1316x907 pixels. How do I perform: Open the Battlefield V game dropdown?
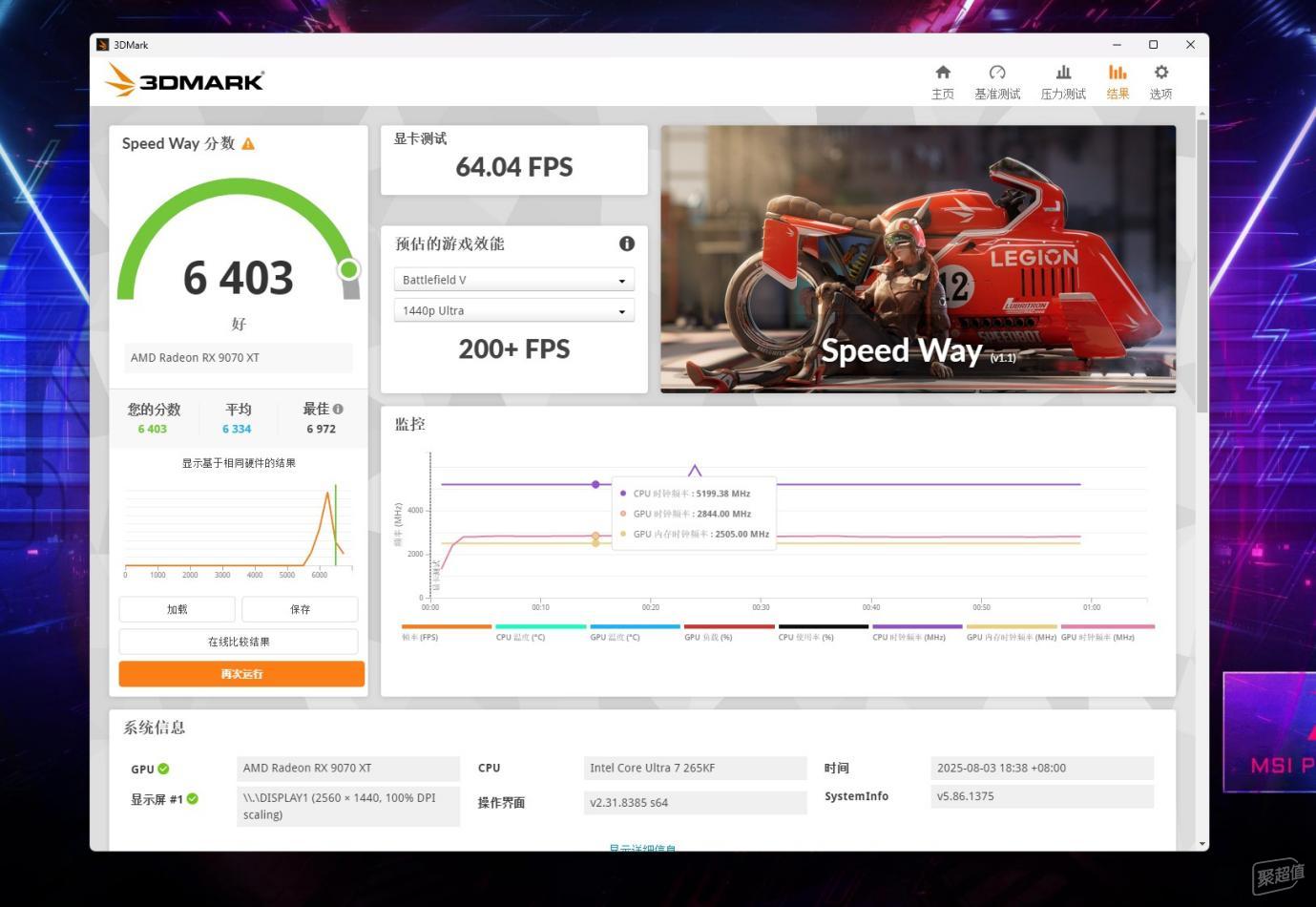(513, 280)
